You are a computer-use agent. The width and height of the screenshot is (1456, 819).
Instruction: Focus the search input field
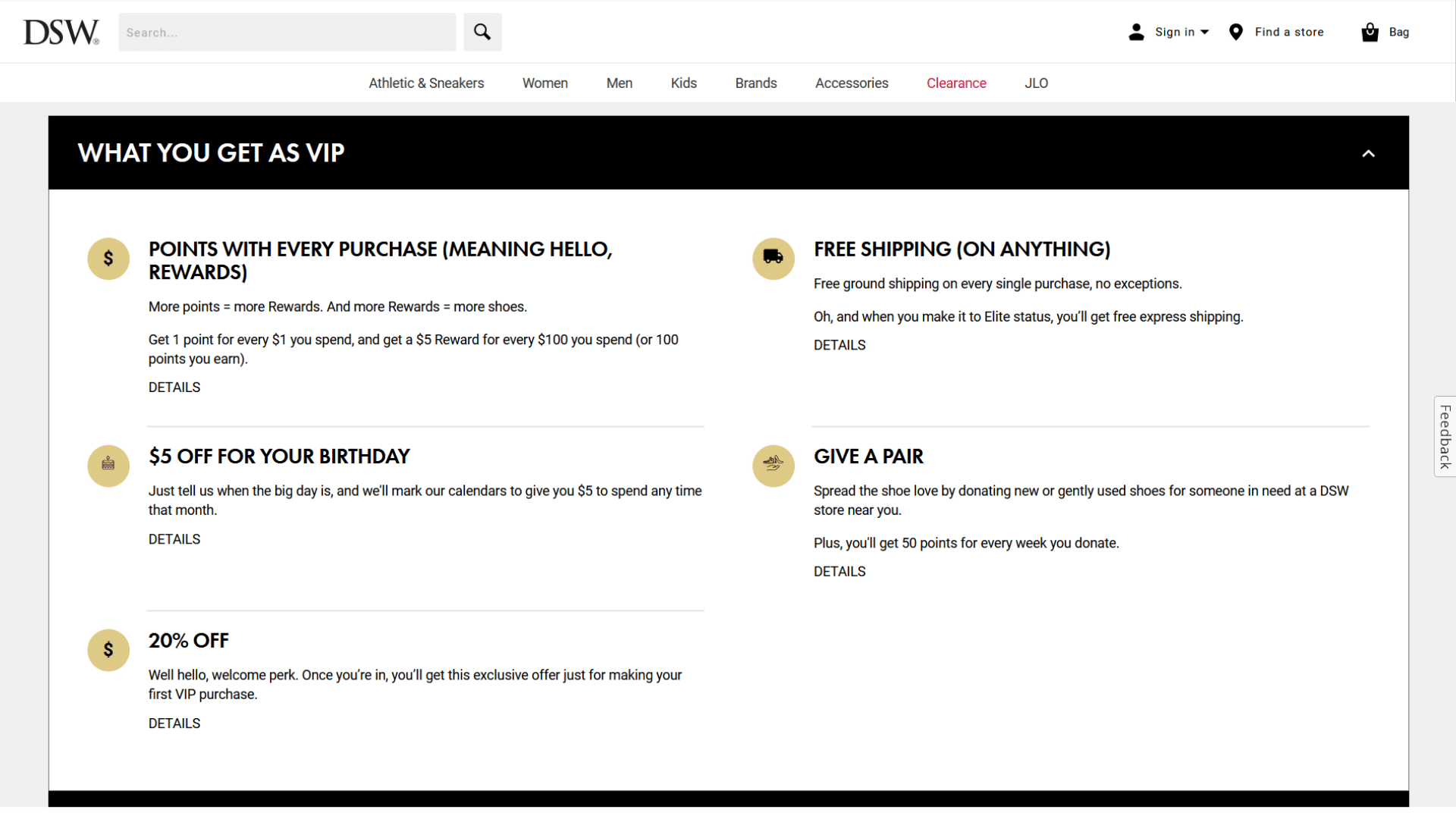(x=287, y=33)
